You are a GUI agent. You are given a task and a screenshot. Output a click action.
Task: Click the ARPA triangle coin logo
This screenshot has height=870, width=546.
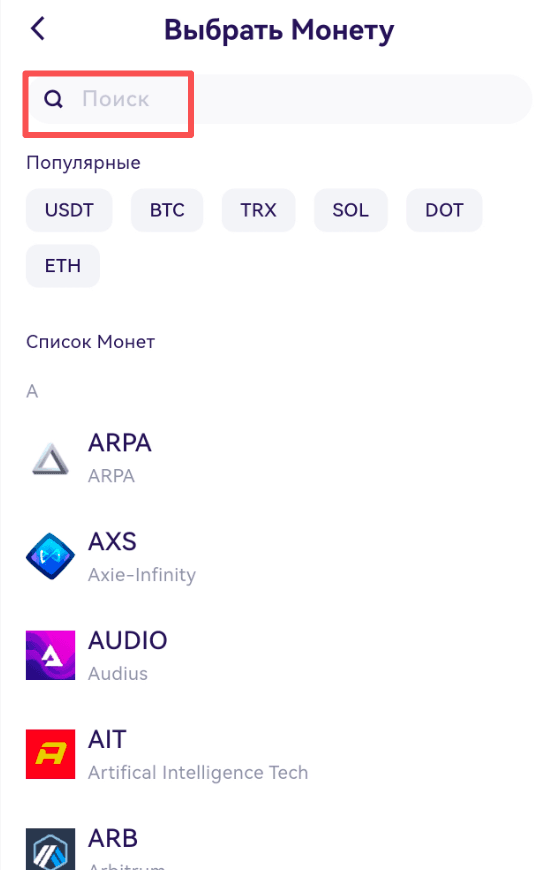(x=50, y=458)
